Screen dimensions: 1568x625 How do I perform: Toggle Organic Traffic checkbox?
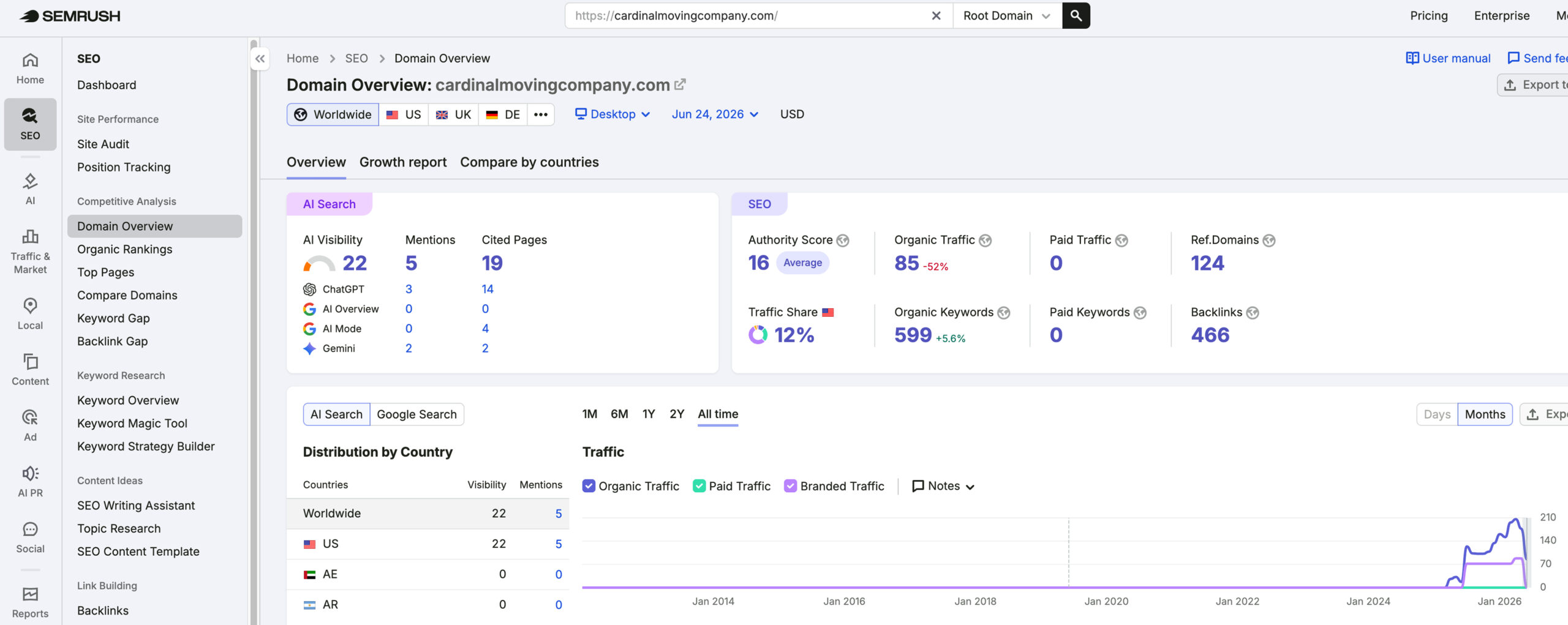pos(589,486)
